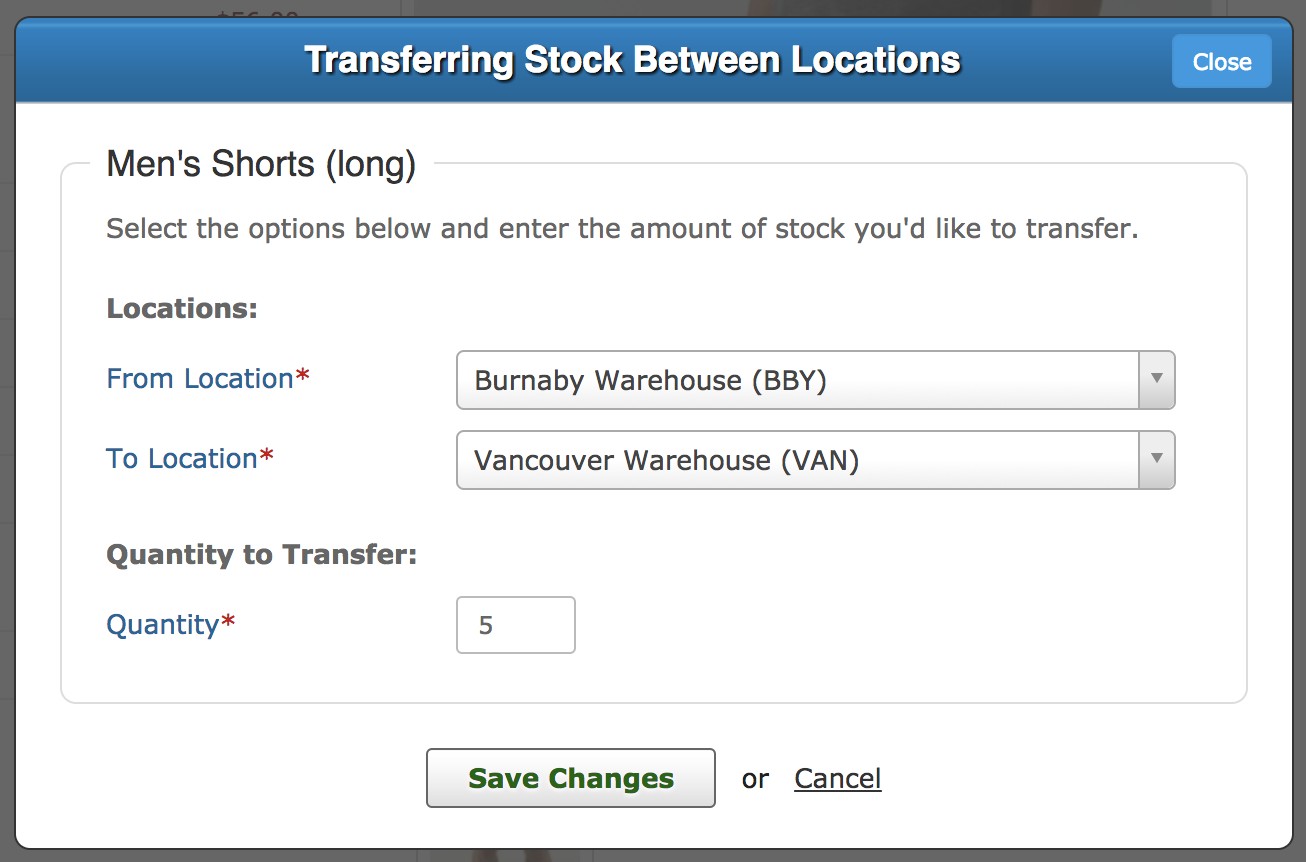Select the Quantity input field
Screen dimensions: 1306x862
point(515,624)
